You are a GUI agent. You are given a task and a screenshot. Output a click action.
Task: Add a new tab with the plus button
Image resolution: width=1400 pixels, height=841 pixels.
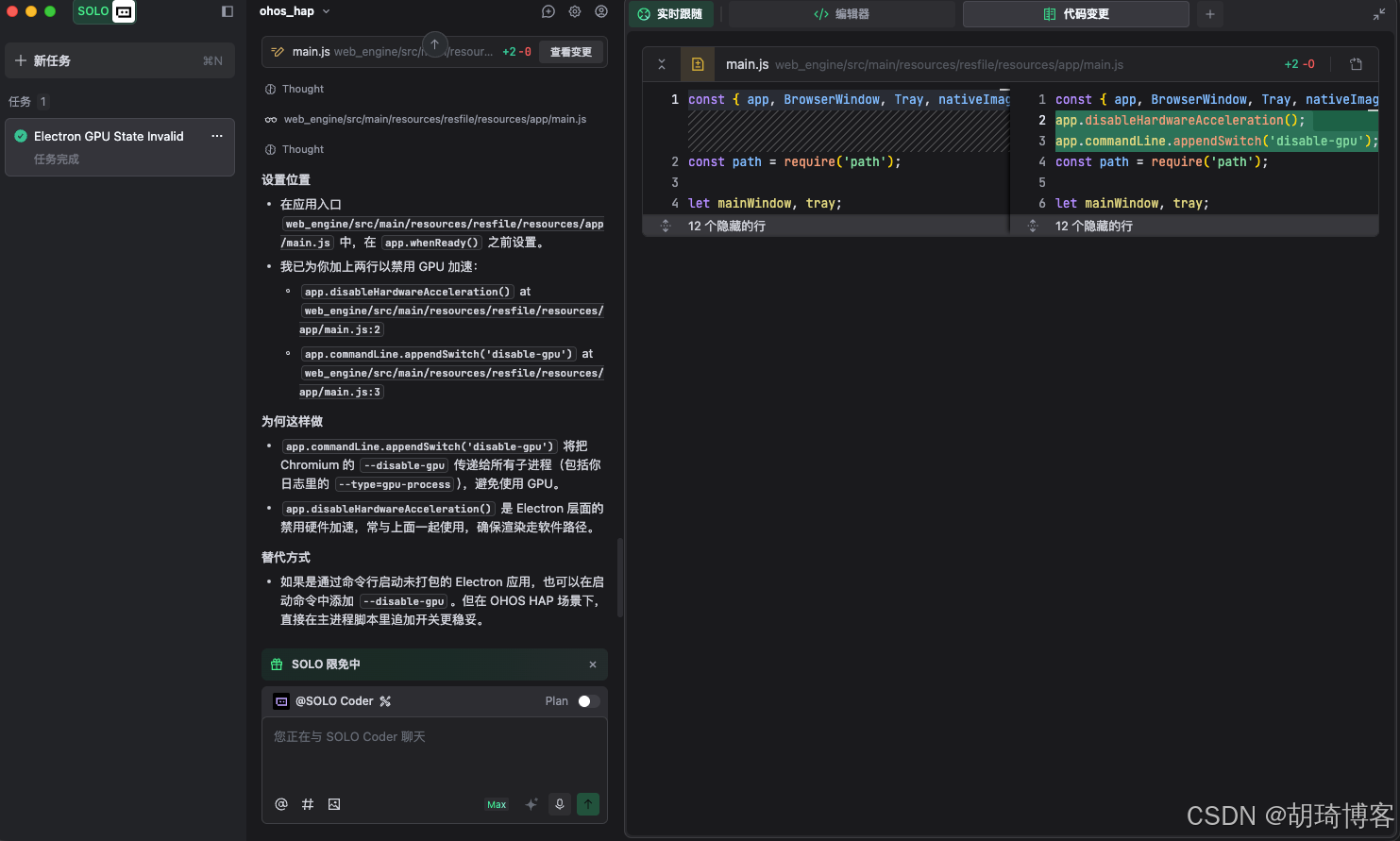1209,14
